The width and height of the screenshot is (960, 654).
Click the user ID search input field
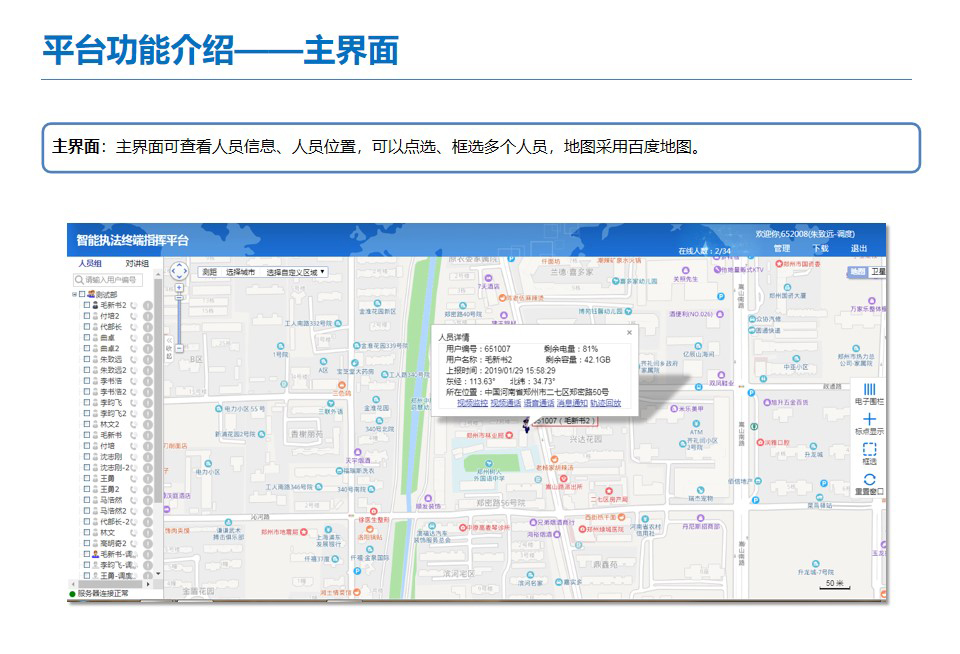(110, 280)
